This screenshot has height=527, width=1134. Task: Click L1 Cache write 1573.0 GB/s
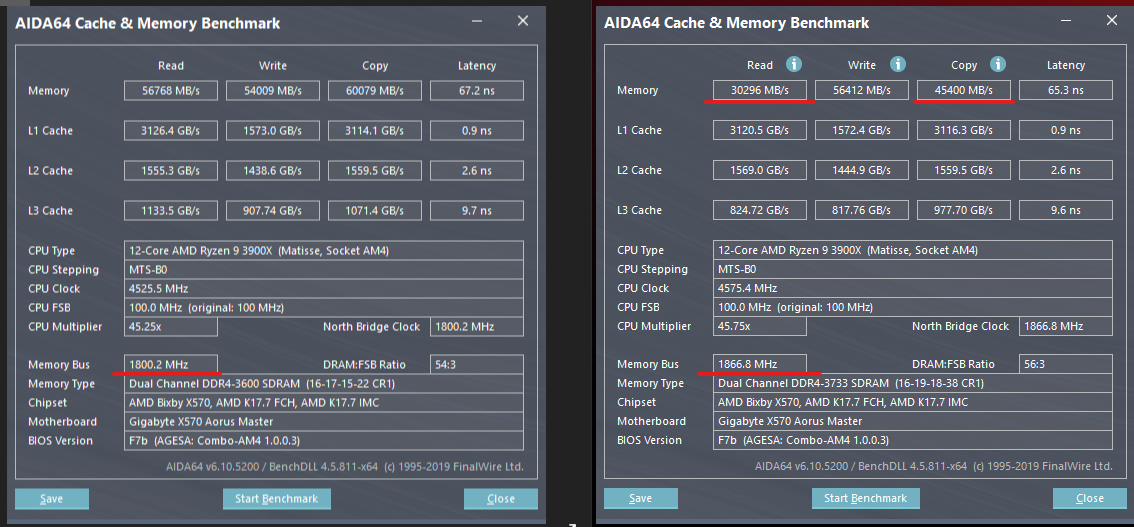(273, 131)
